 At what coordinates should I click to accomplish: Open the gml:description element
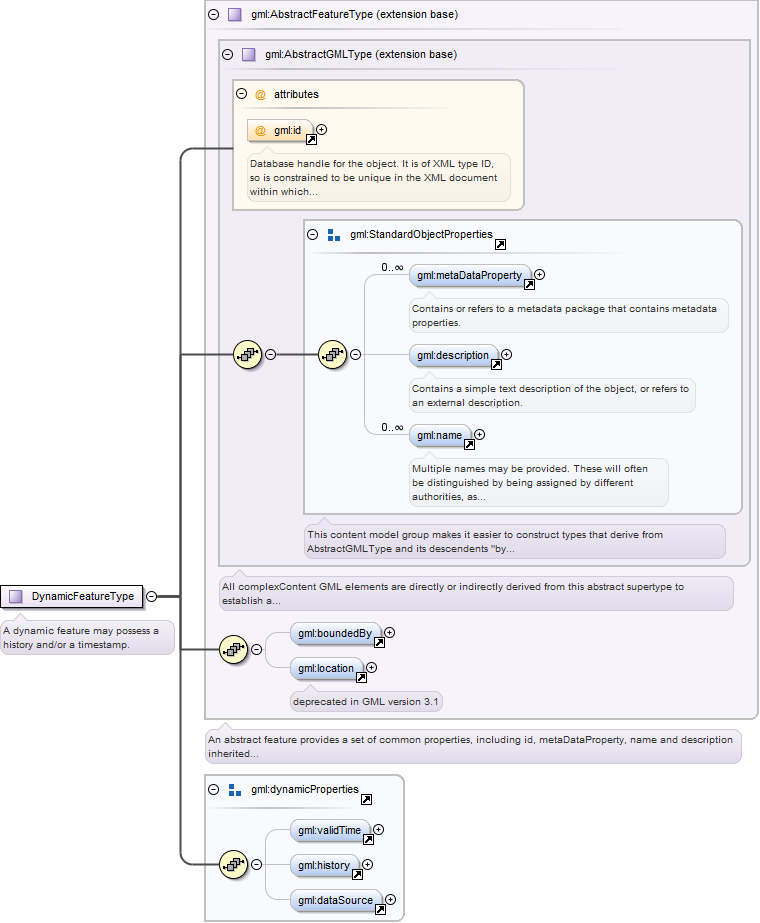453,356
